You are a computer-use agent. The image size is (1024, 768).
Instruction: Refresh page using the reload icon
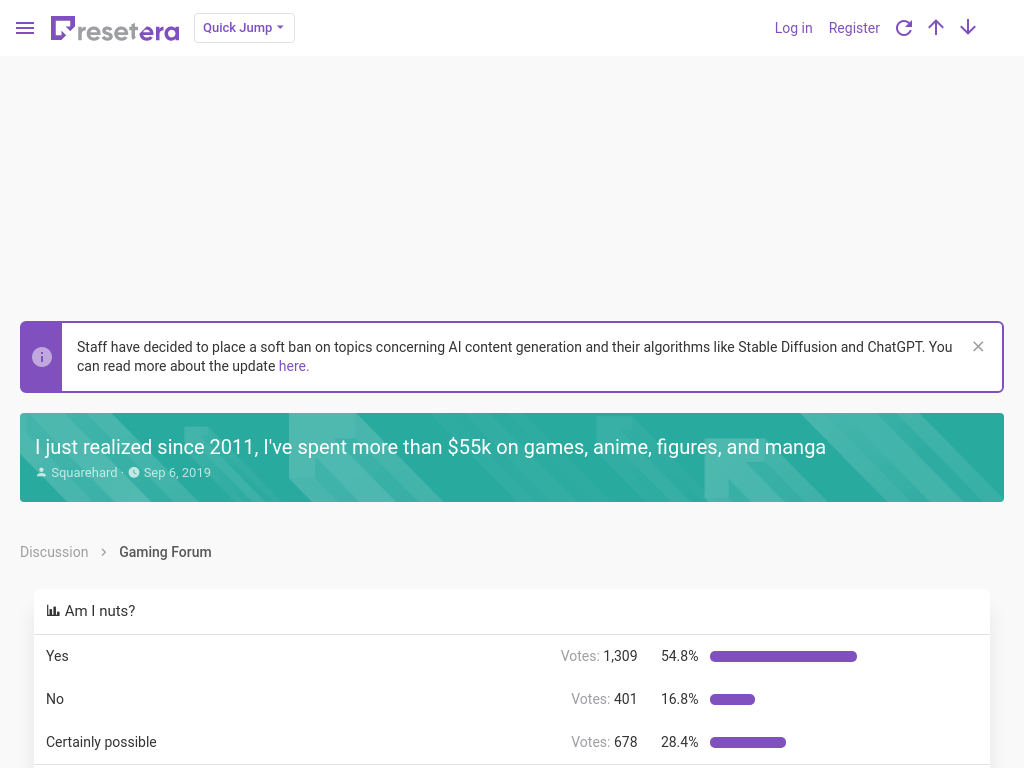tap(904, 28)
